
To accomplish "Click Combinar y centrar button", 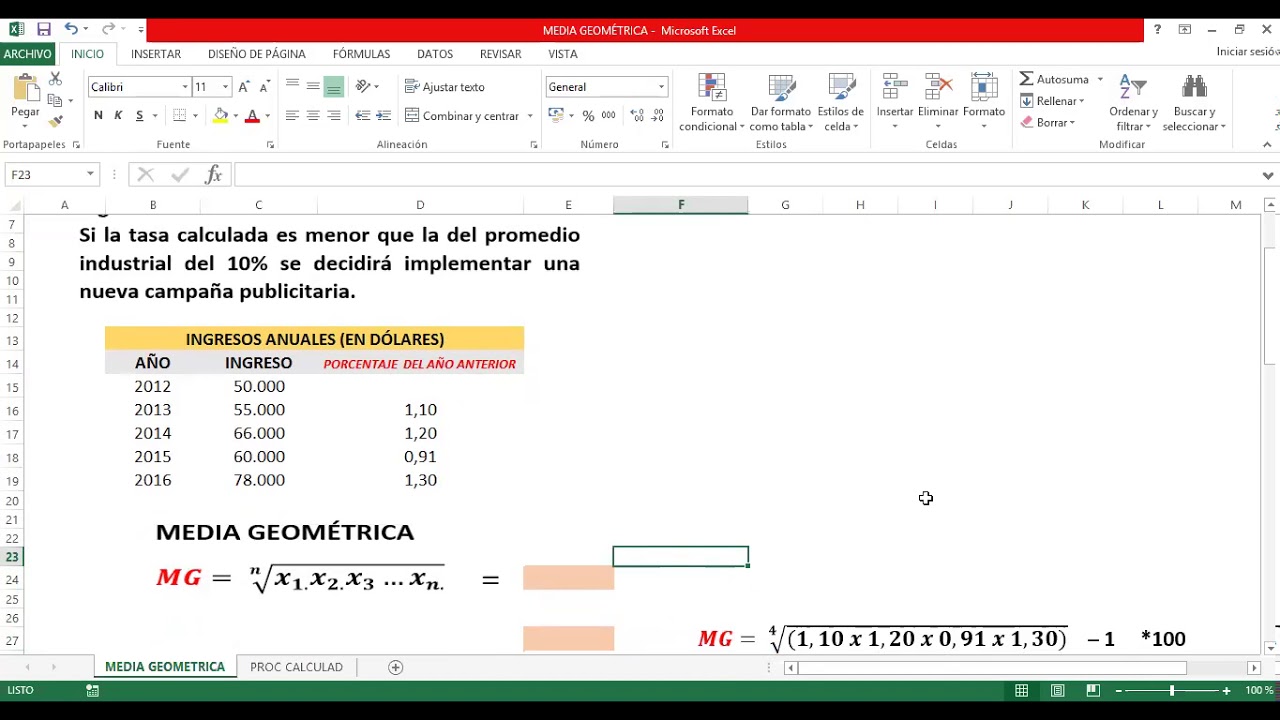I will (462, 116).
